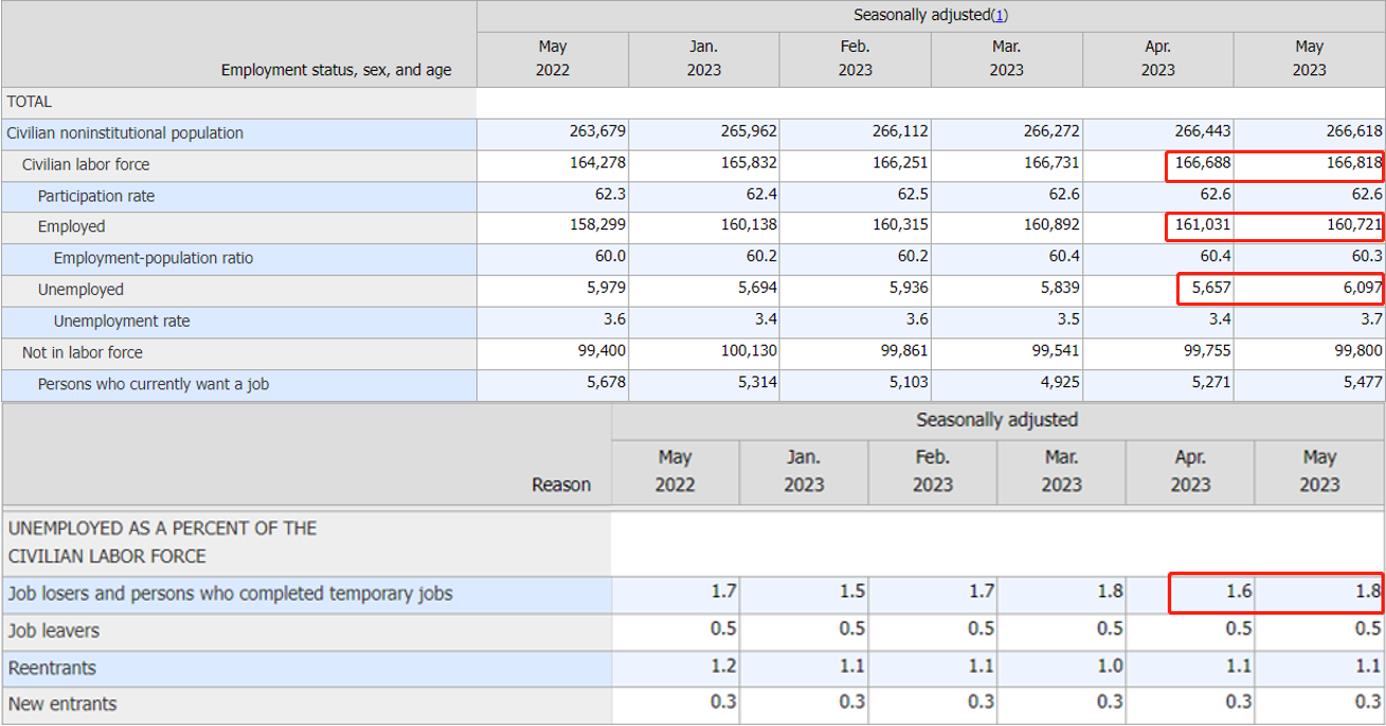Select the 6,097 unemployed value cell
Screen dimensions: 1386x726
(1362, 289)
